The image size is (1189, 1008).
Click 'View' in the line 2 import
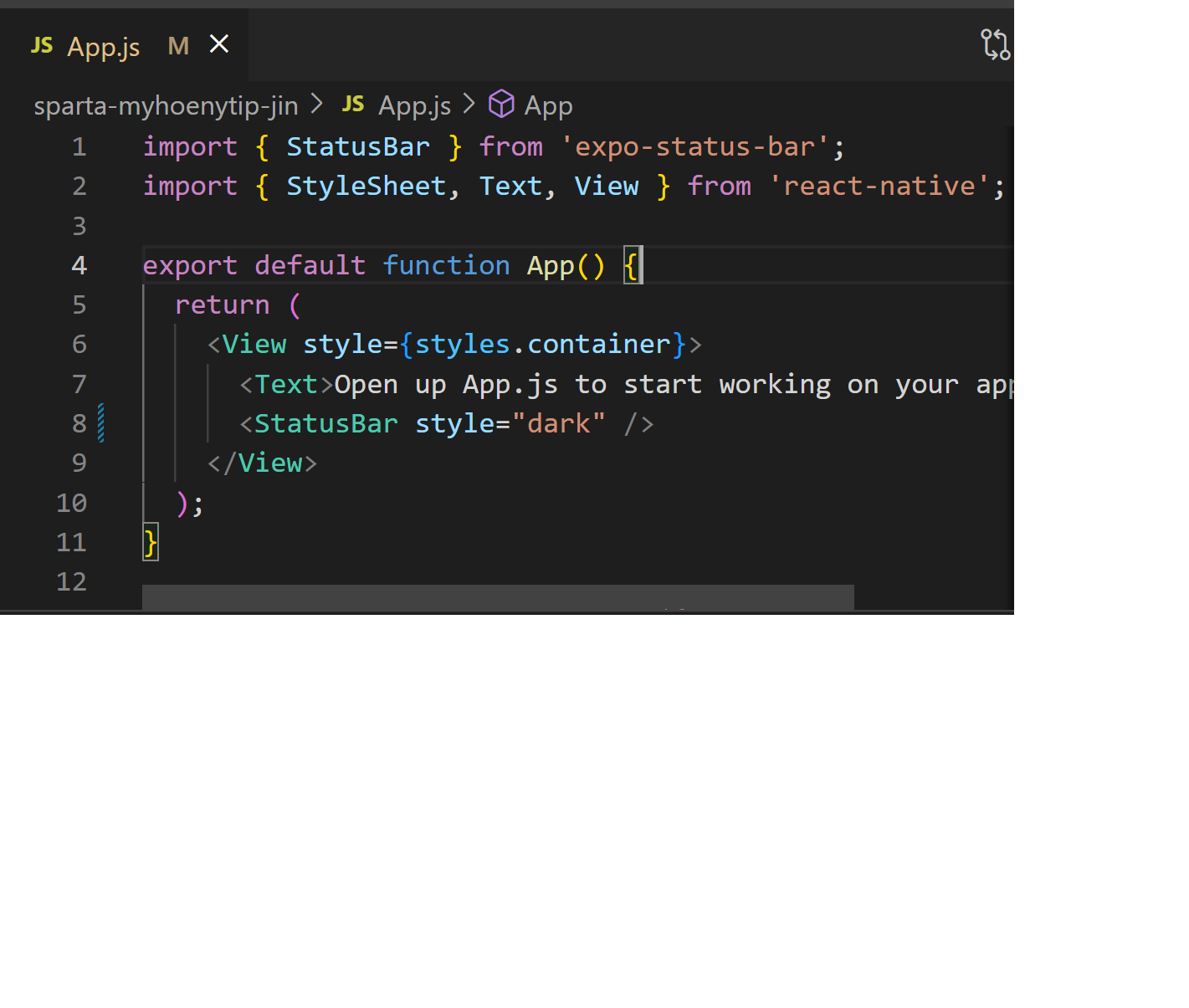(607, 187)
